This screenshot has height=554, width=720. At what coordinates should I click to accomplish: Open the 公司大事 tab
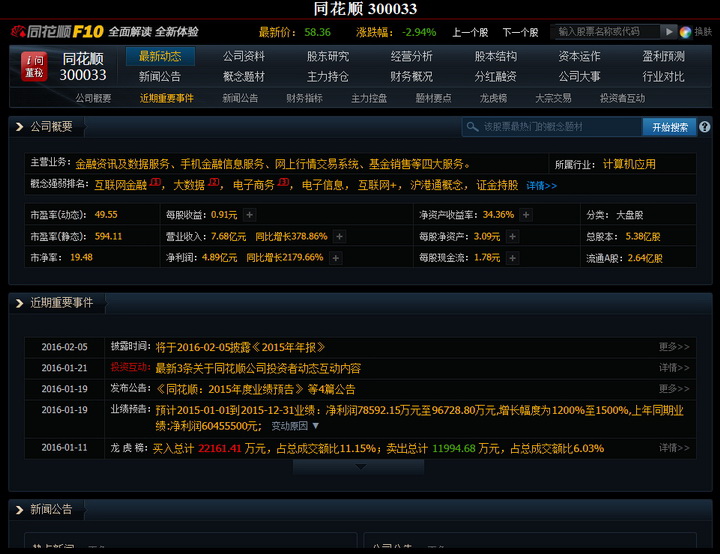(x=579, y=77)
